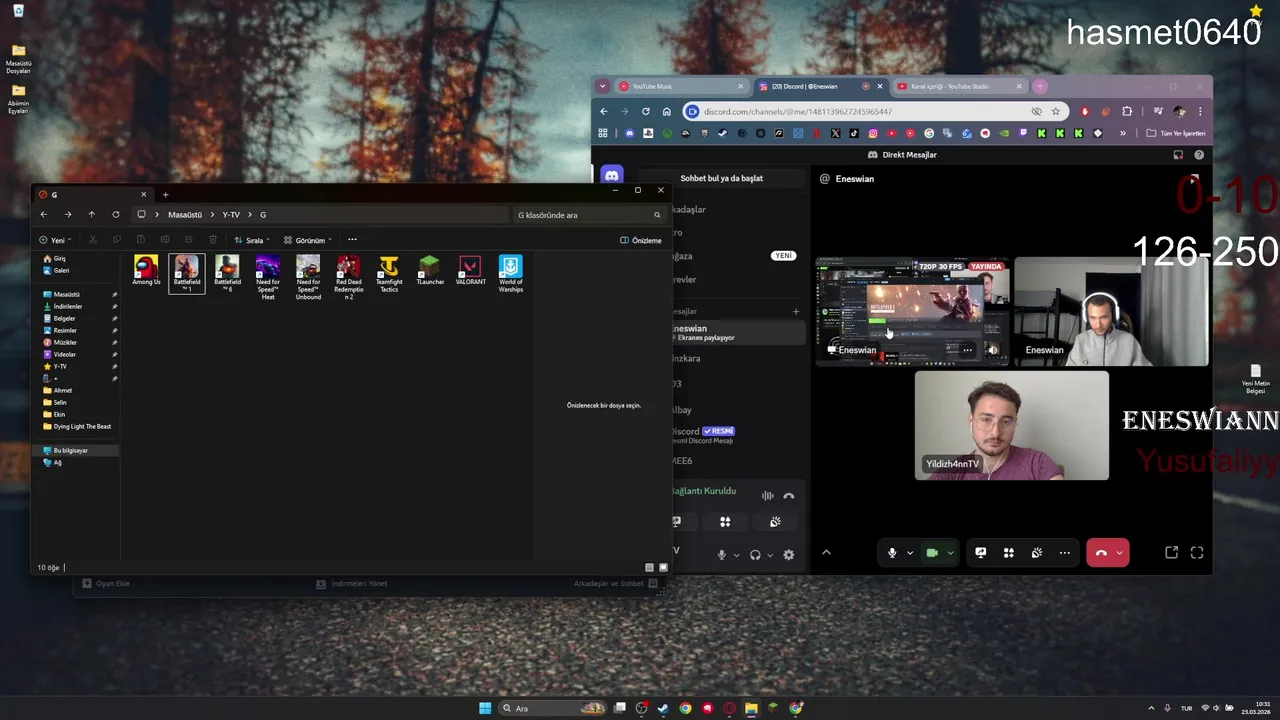Screen dimensions: 1280x720
Task: Select the VALORANT shortcut
Action: pyautogui.click(x=470, y=272)
